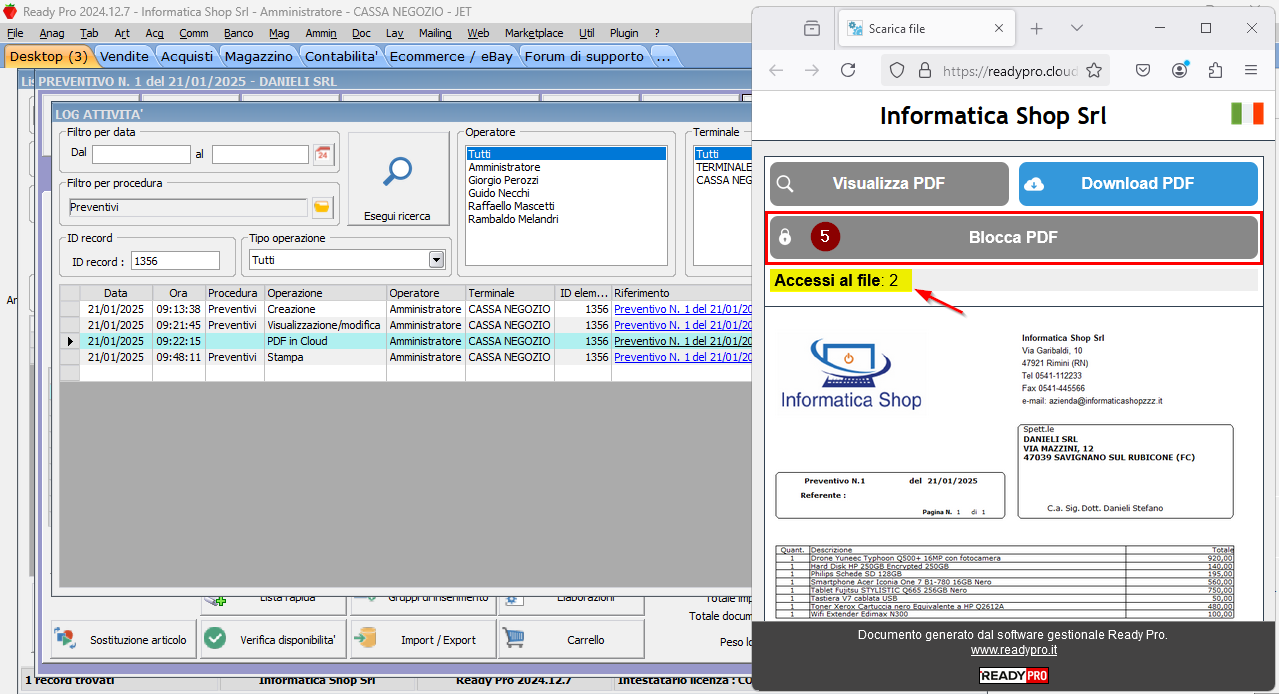Select Giorgio Perozzi in Operatore list
Screen dimensions: 1279x694
click(504, 180)
